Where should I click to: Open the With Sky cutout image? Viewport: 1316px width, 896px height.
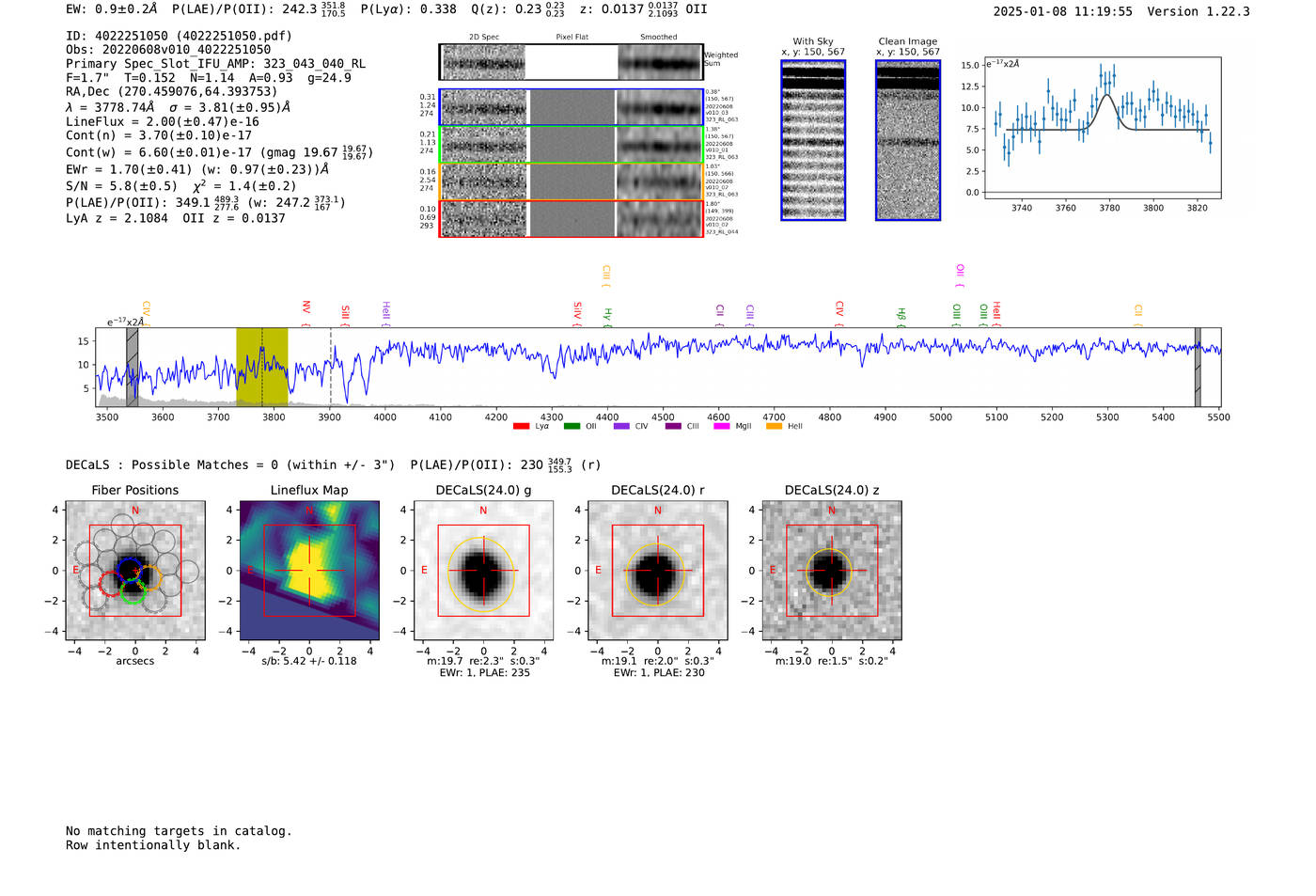[x=813, y=140]
